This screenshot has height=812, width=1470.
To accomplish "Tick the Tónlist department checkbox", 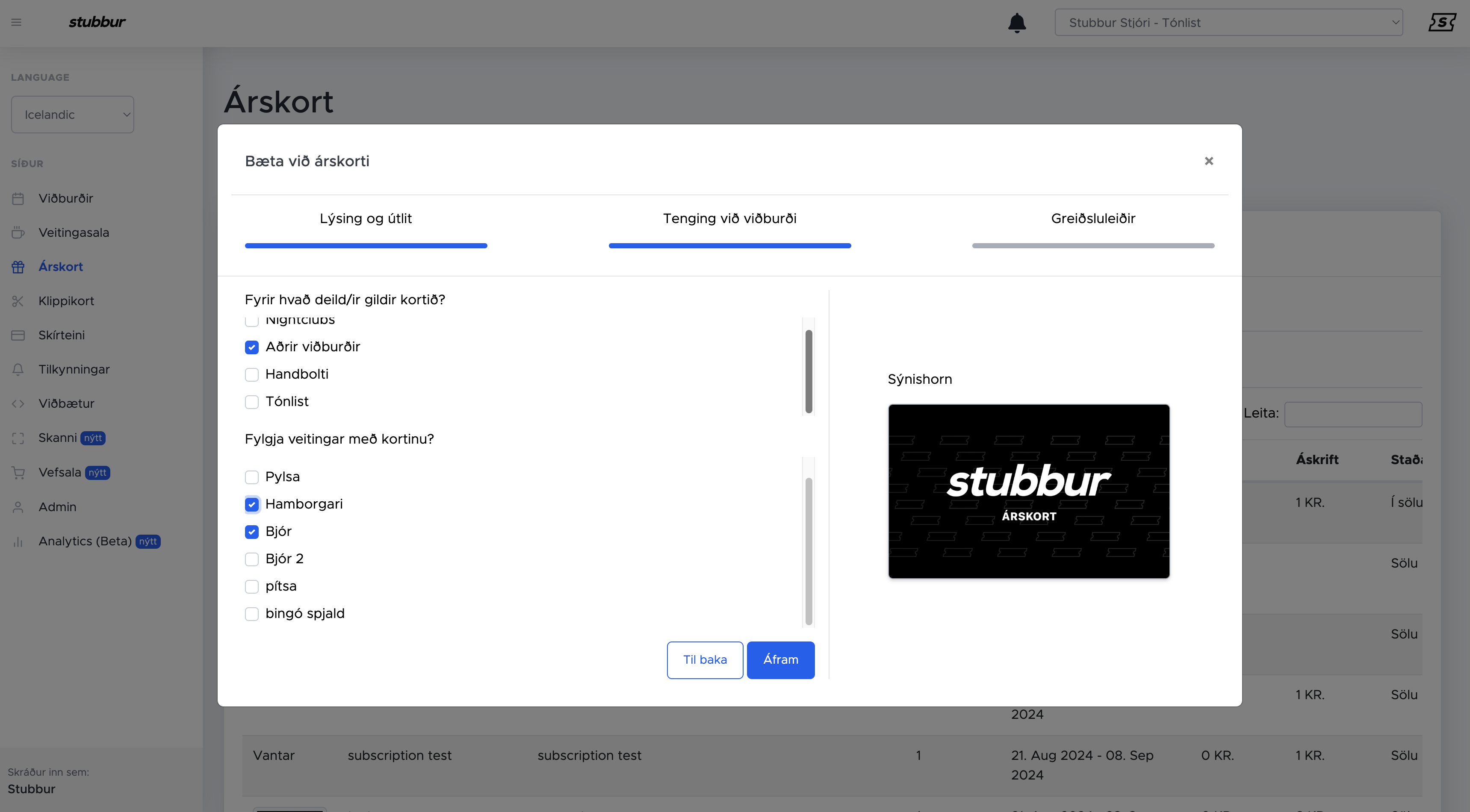I will pyautogui.click(x=252, y=402).
